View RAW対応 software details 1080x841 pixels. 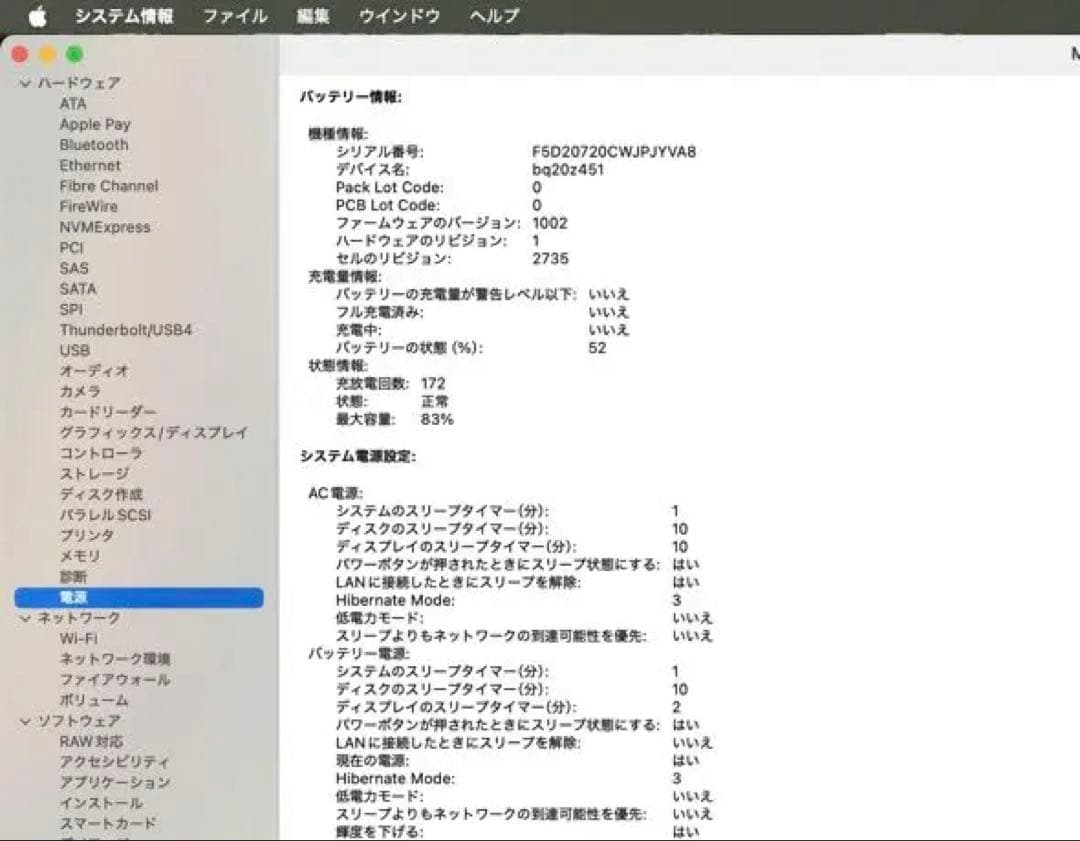click(x=91, y=741)
